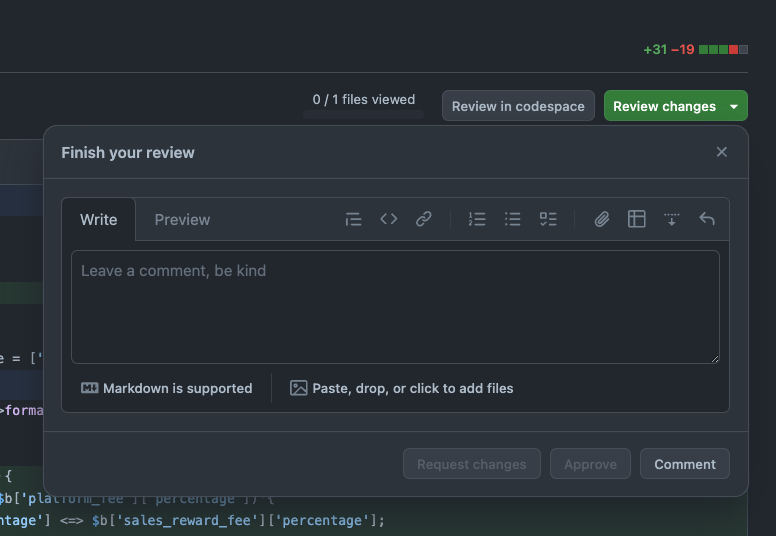
Task: Open the Review changes dropdown arrow
Action: tap(734, 106)
